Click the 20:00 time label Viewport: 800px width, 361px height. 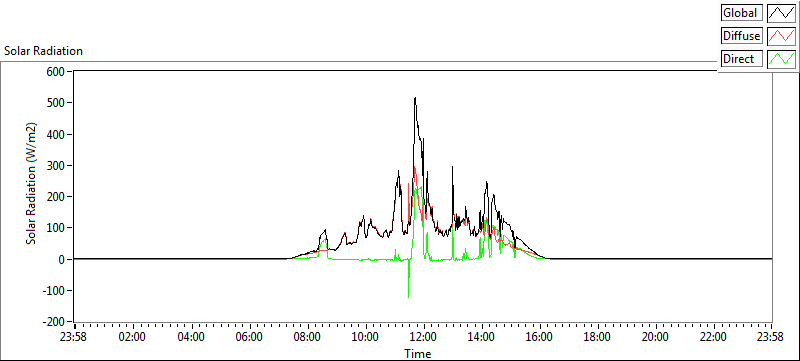656,337
